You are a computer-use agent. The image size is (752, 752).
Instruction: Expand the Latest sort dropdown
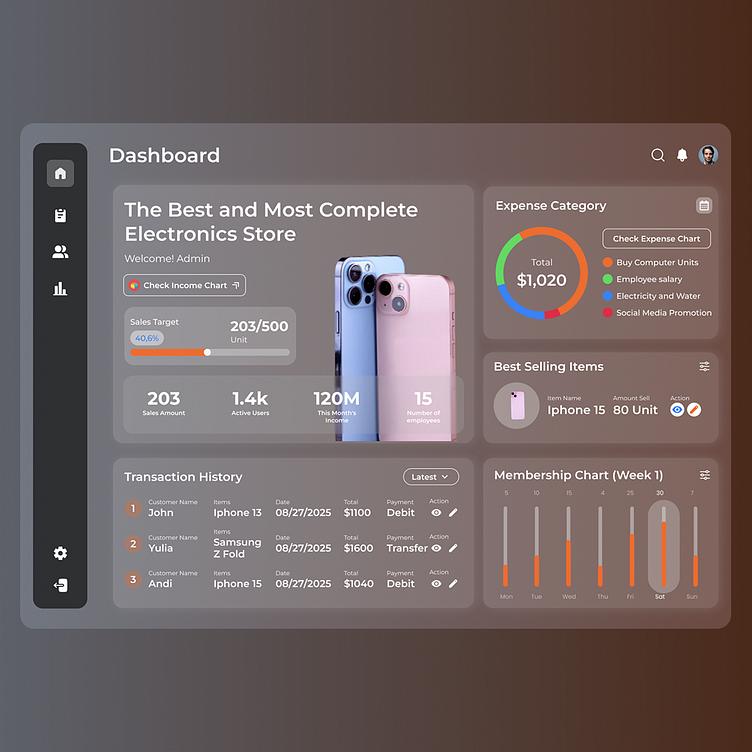(x=431, y=477)
